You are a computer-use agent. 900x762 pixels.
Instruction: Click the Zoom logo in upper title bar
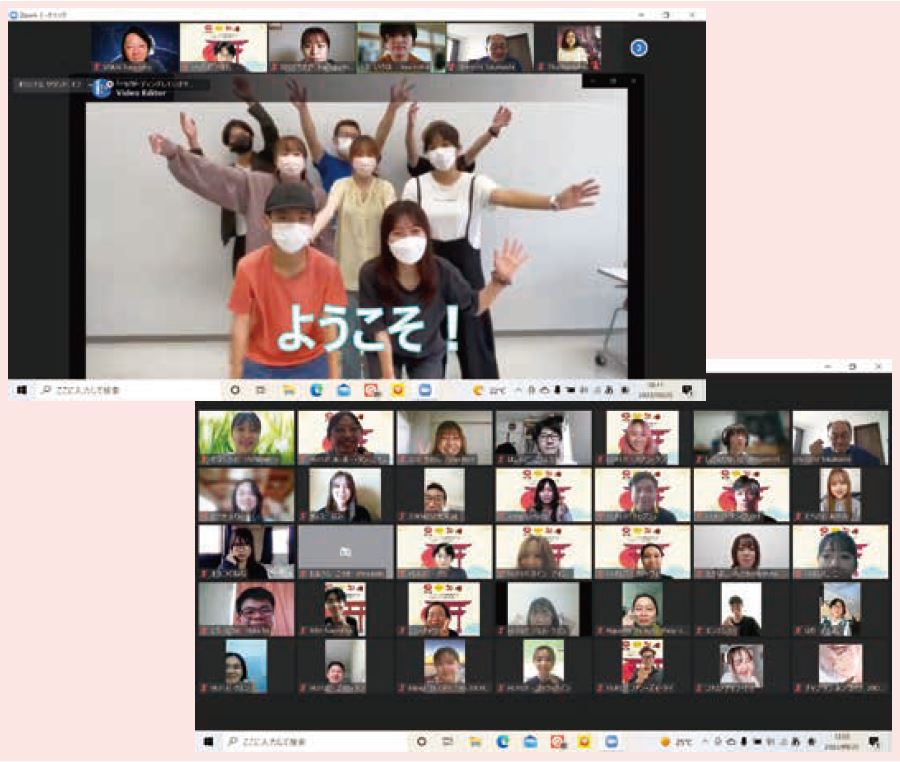[x=14, y=15]
